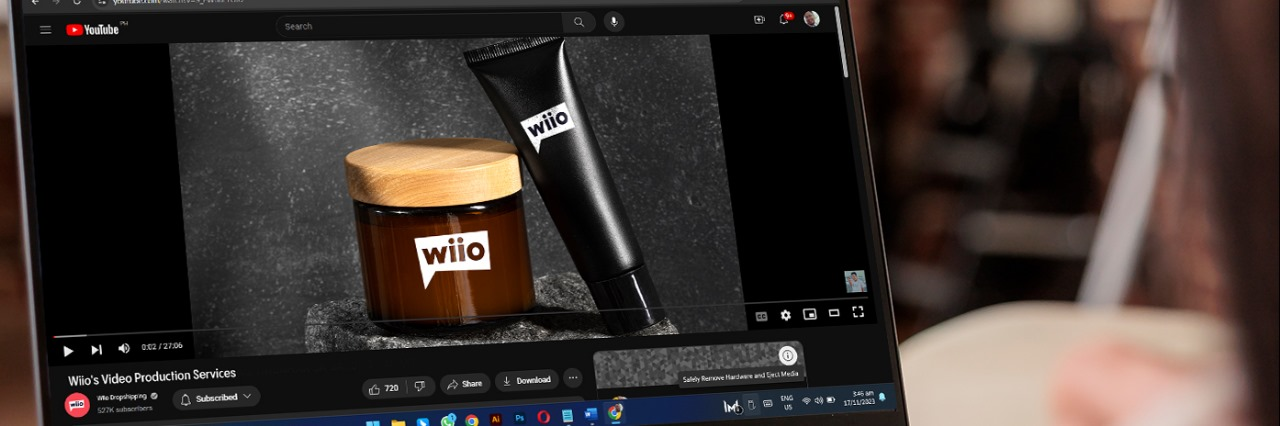Click the Download button
The height and width of the screenshot is (426, 1280).
526,380
